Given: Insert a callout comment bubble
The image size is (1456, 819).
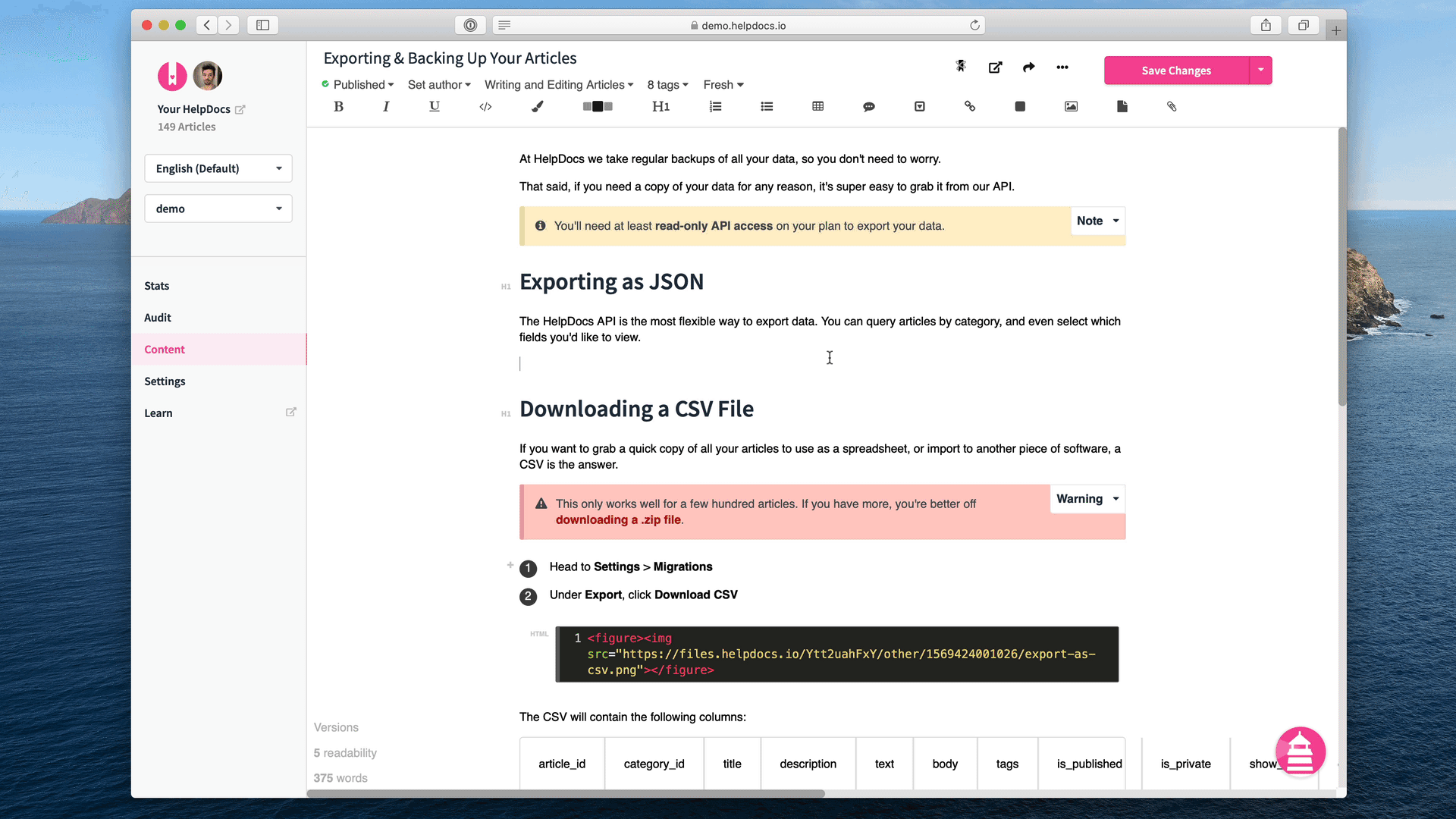Looking at the screenshot, I should point(869,107).
